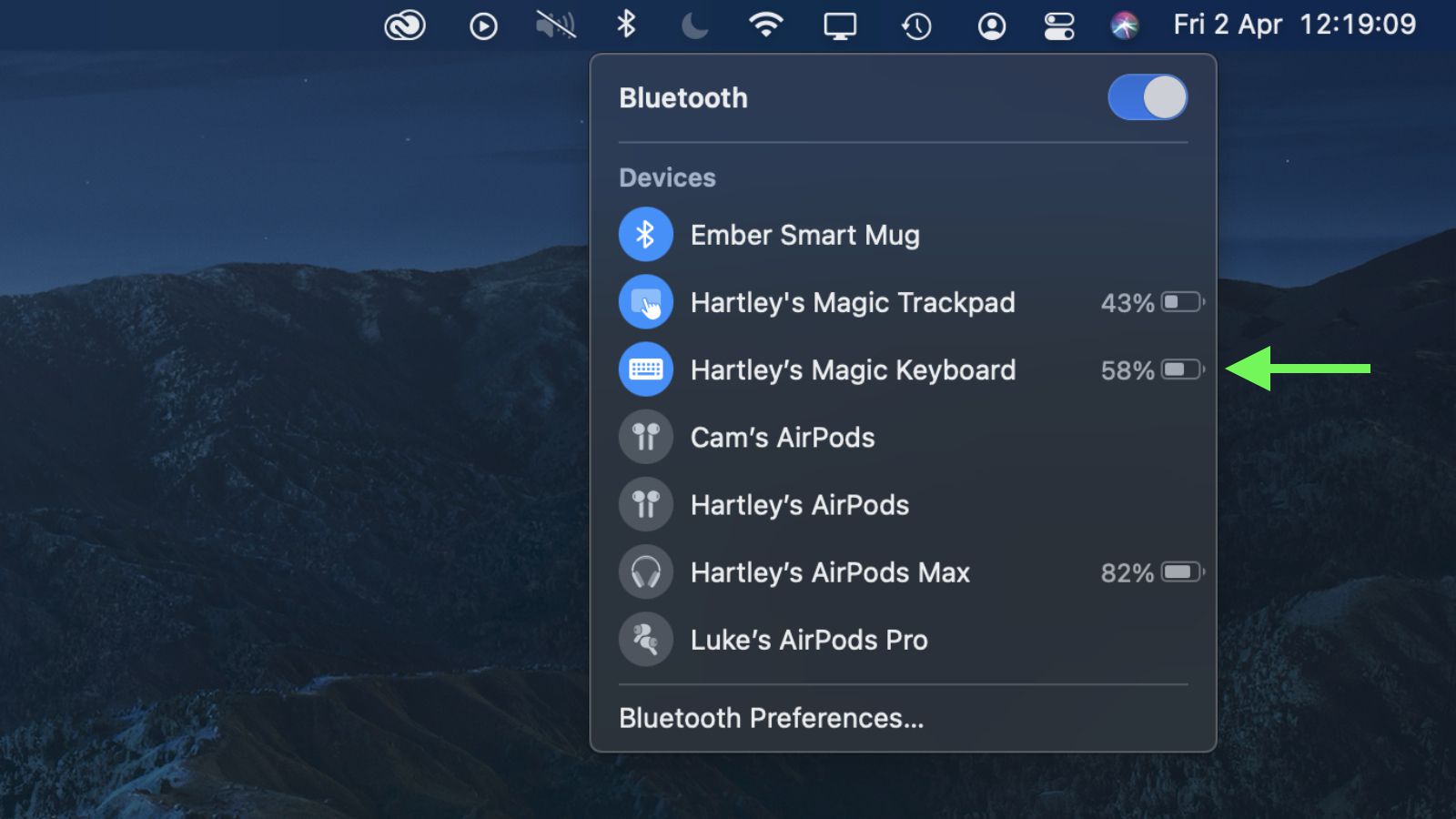
Task: Click the Siri icon in the menu bar
Action: pyautogui.click(x=1126, y=25)
